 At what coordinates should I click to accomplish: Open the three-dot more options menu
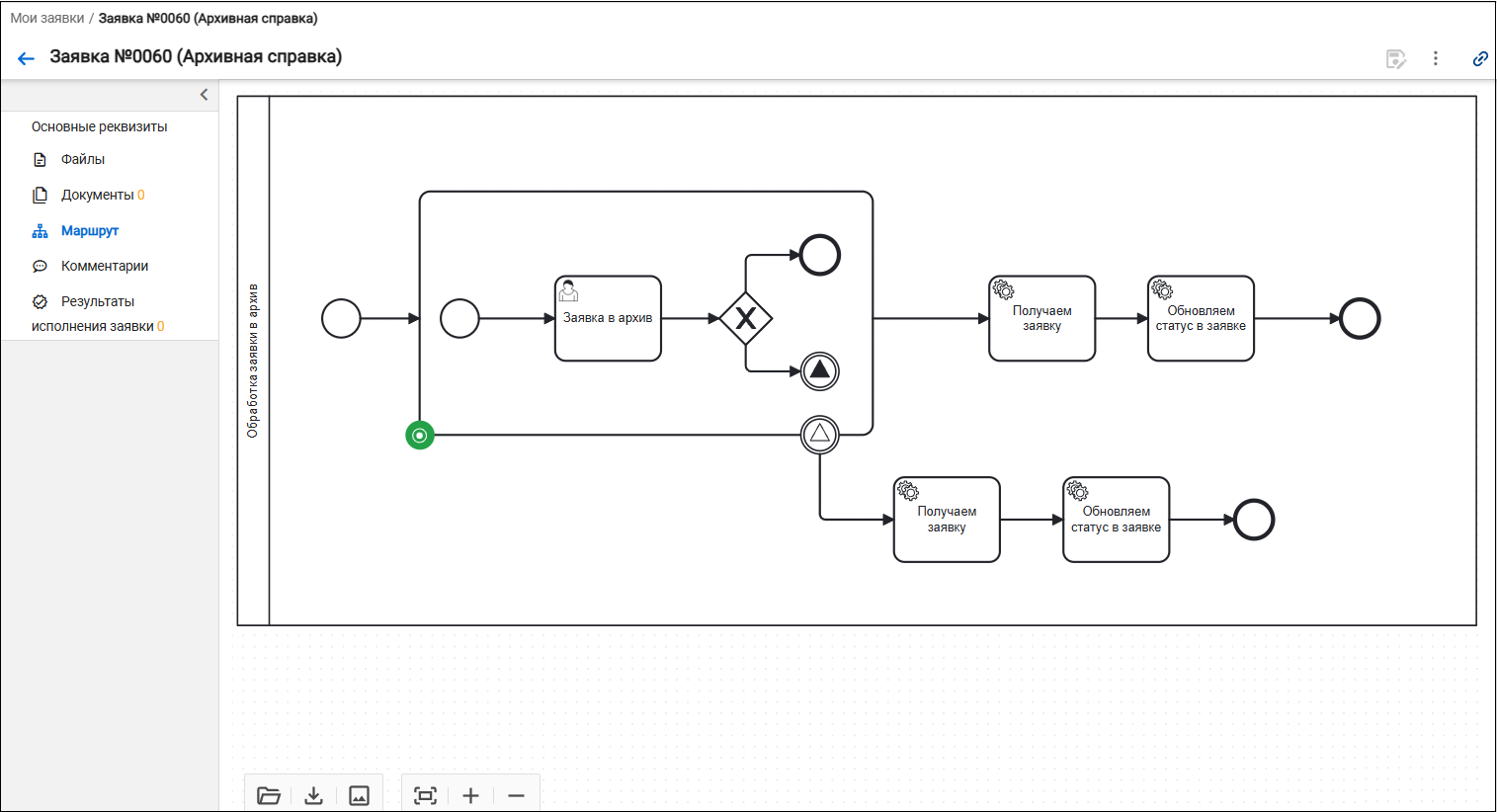coord(1436,58)
